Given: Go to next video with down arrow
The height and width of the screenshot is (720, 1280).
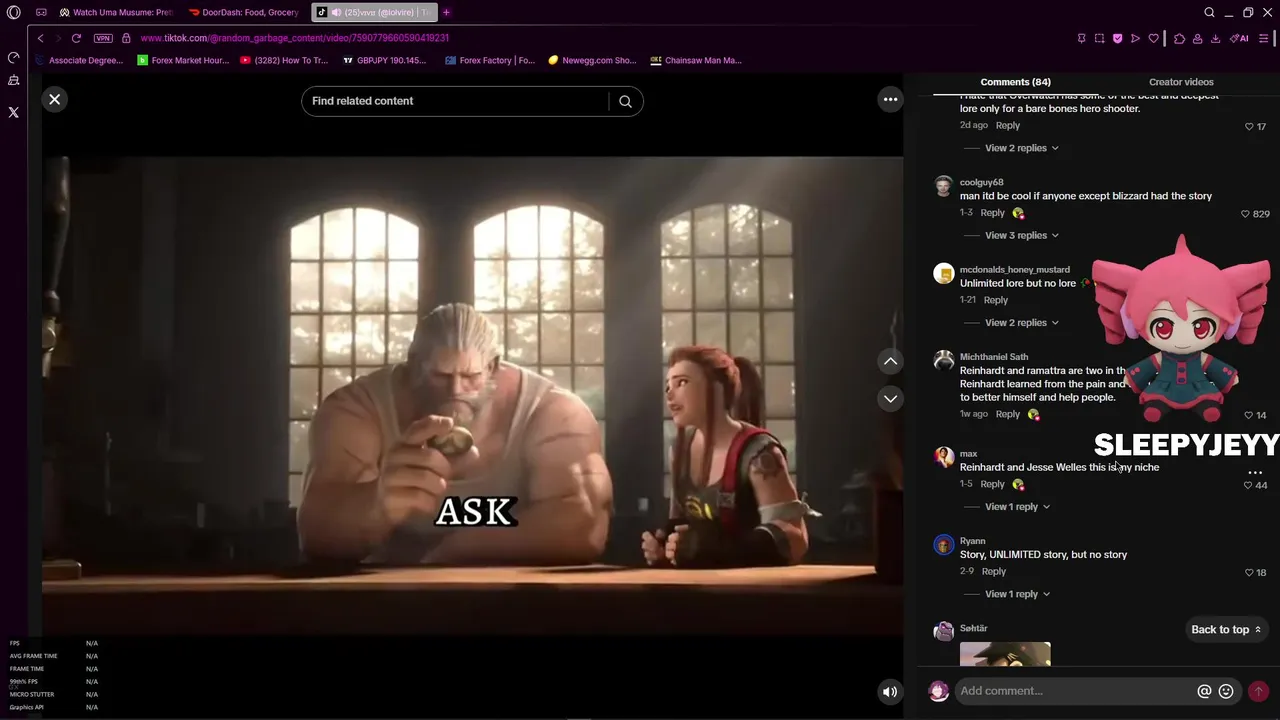Looking at the screenshot, I should click(890, 399).
